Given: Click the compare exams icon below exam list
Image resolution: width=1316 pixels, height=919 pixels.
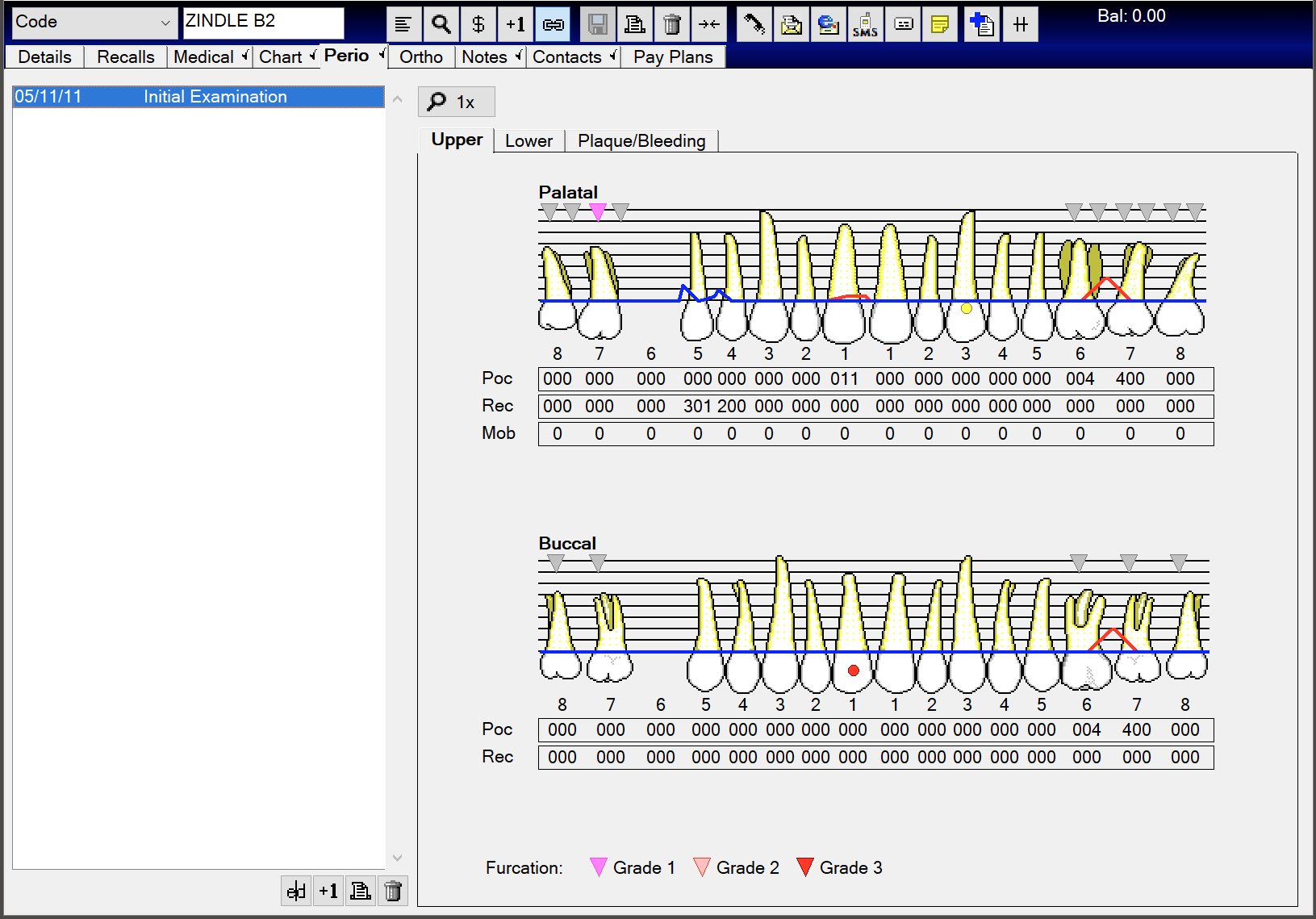Looking at the screenshot, I should [296, 891].
